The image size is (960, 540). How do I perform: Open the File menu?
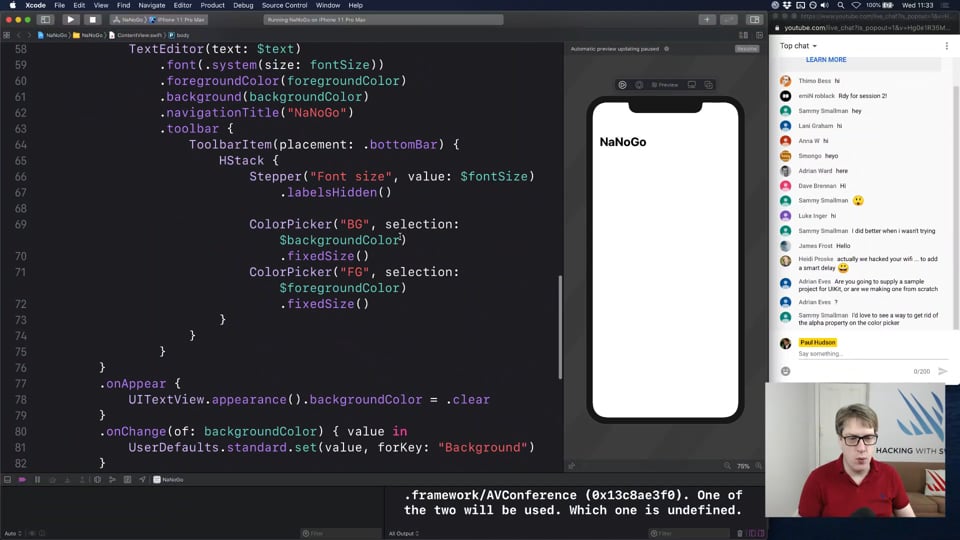point(59,5)
